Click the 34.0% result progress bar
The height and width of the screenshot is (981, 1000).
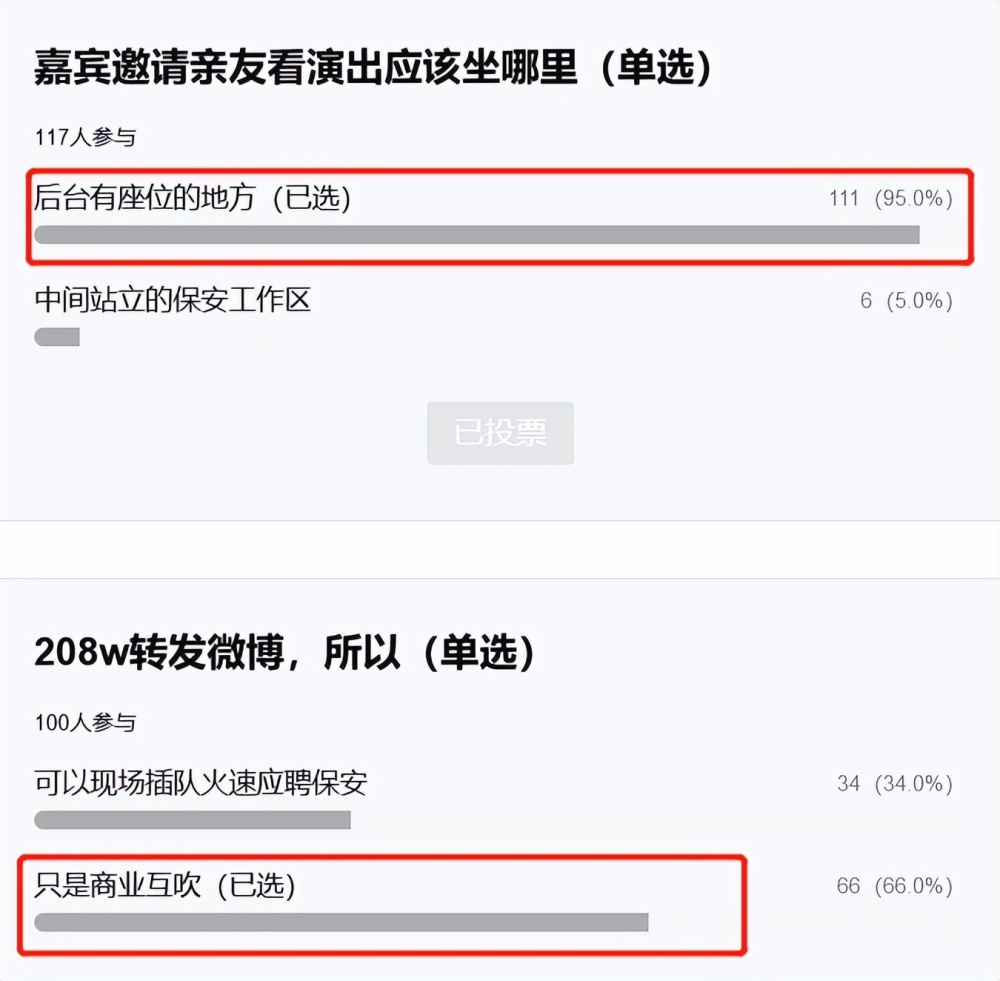click(192, 820)
